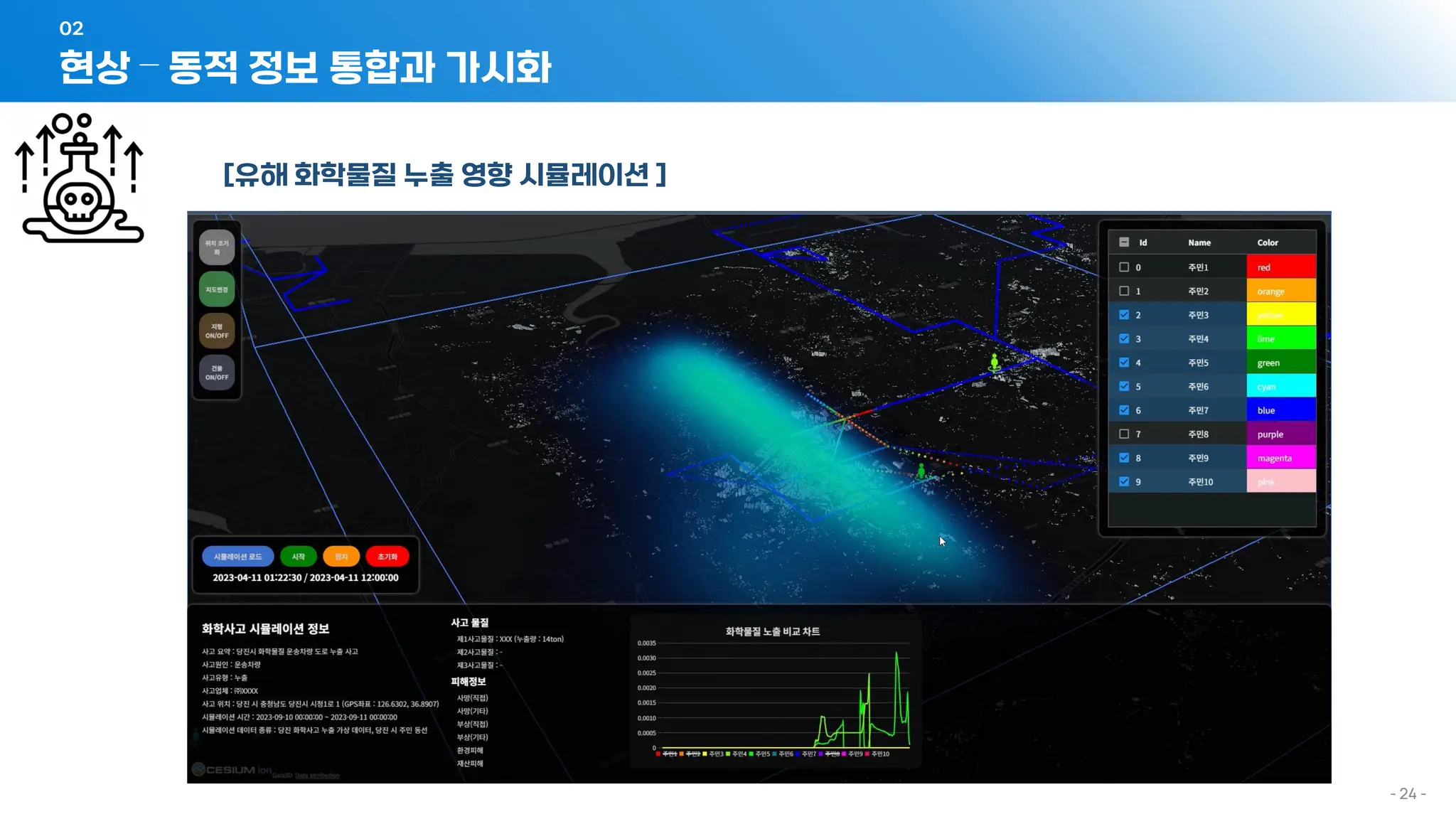This screenshot has height=819, width=1456.
Task: Uncheck the box for row 4 주민5
Action: coord(1124,363)
